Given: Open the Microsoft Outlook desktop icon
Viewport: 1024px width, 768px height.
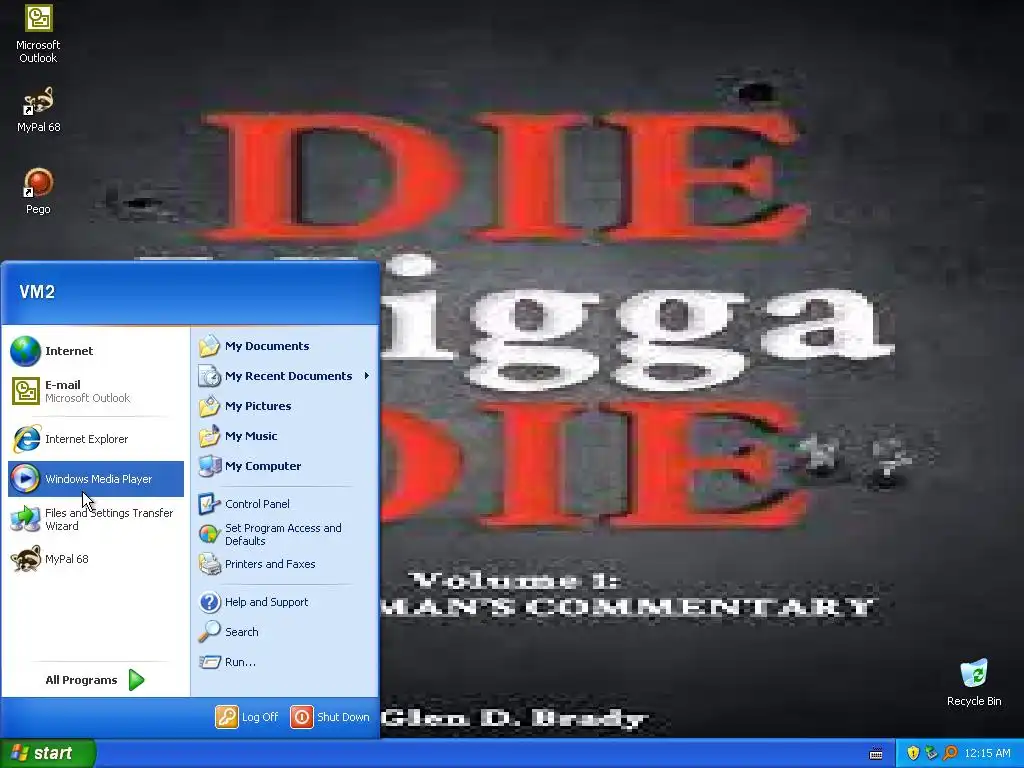Looking at the screenshot, I should [38, 34].
